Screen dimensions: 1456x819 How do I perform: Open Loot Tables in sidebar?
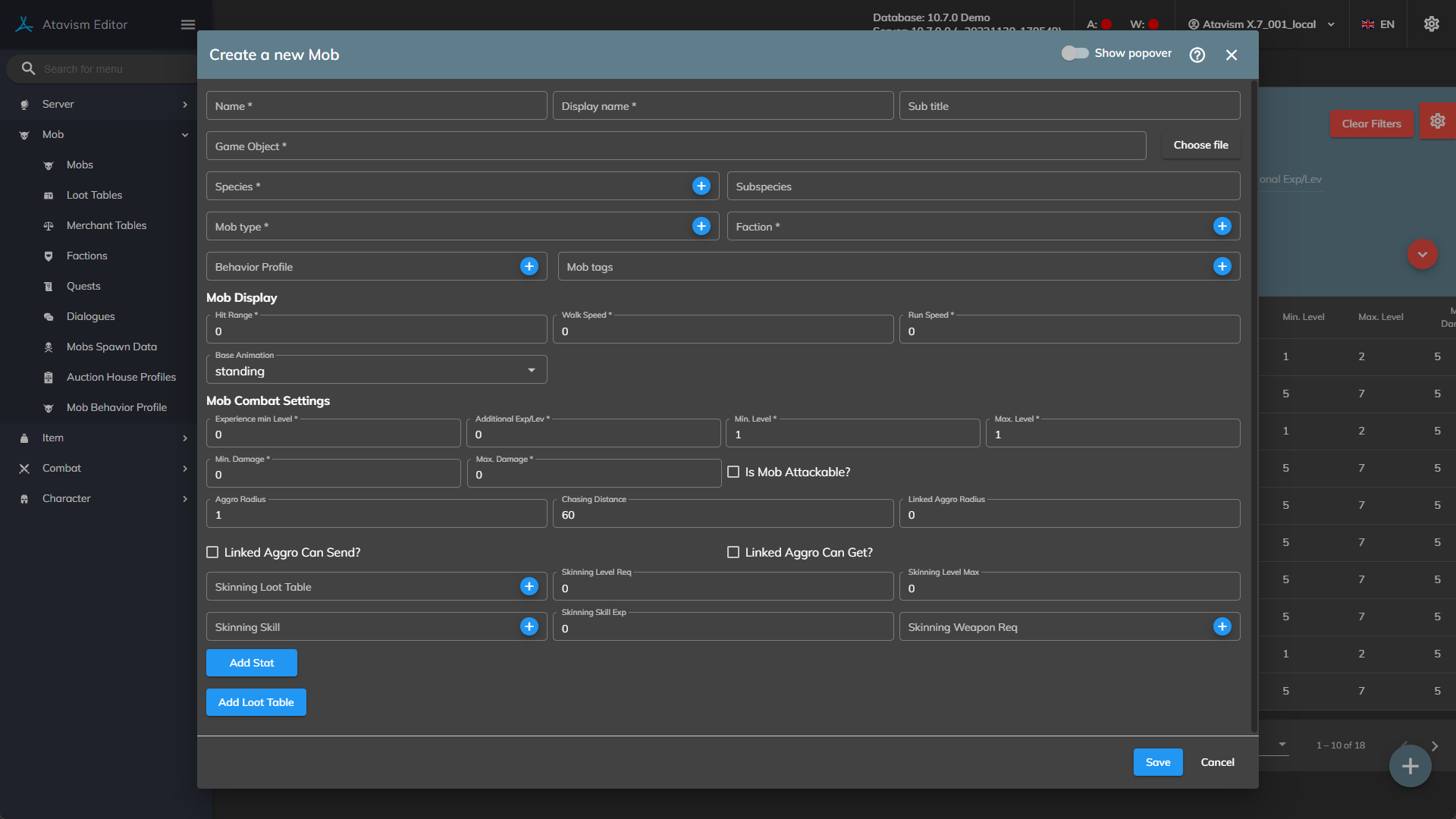point(94,196)
